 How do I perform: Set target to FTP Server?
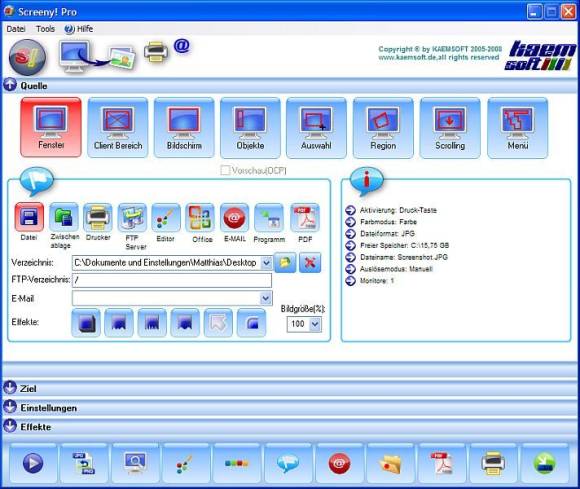[132, 217]
